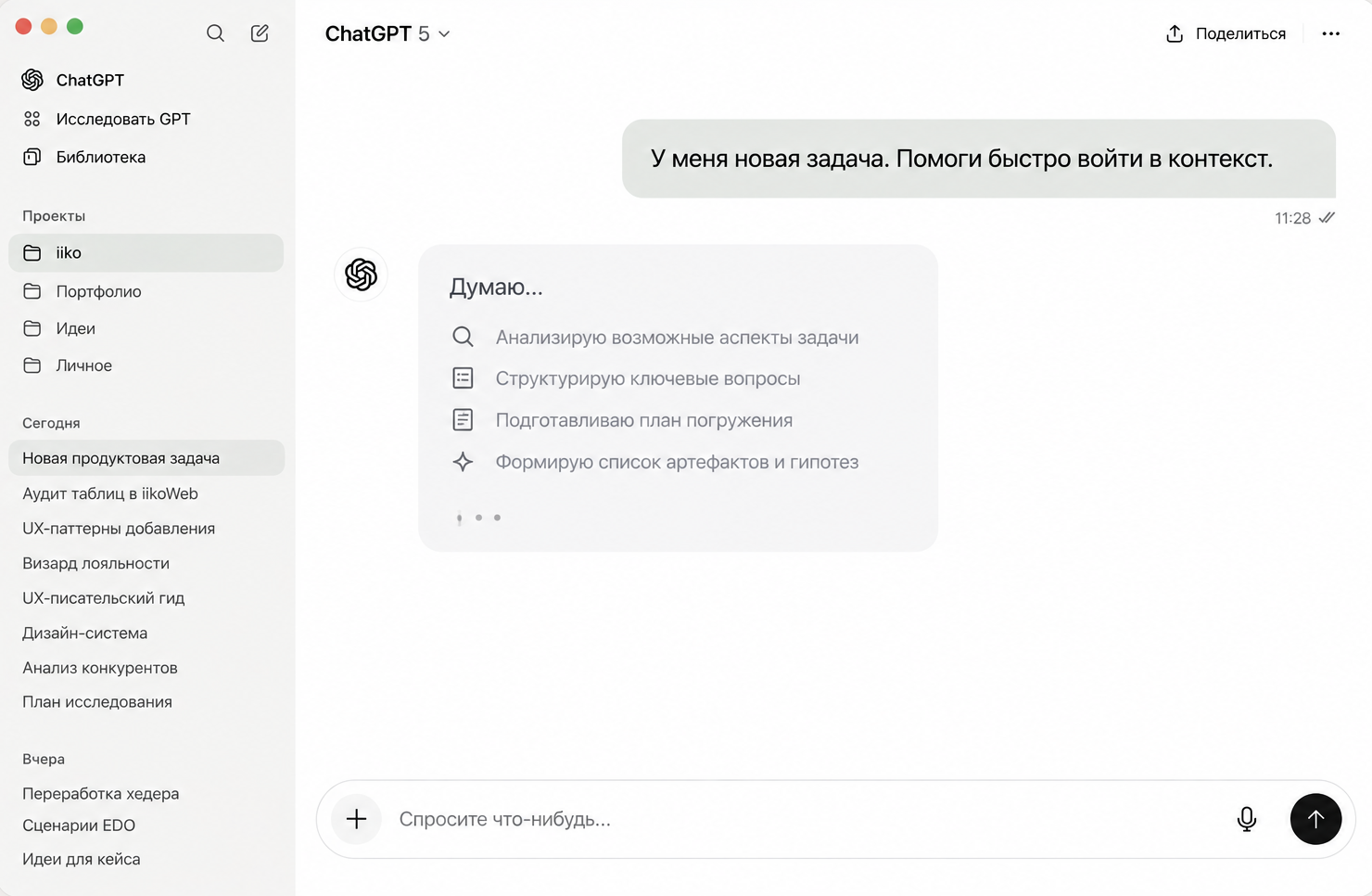Click the Поделиться button
Screen dimensions: 1372x896
[x=1226, y=33]
